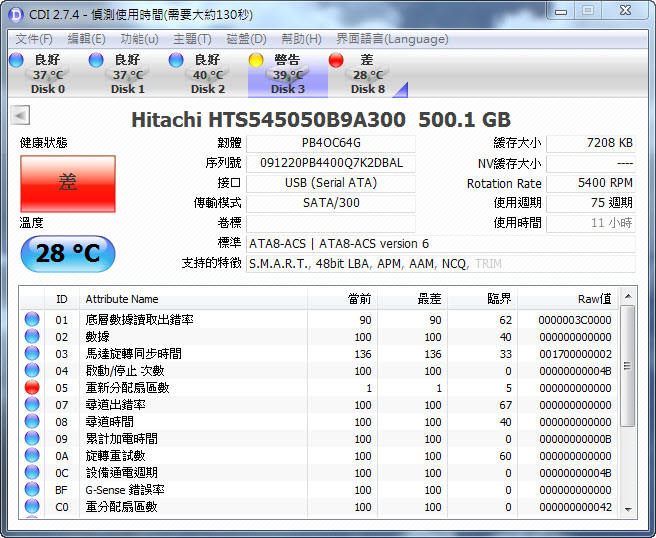
Task: Click status icon of attribute 04
Action: tap(32, 371)
